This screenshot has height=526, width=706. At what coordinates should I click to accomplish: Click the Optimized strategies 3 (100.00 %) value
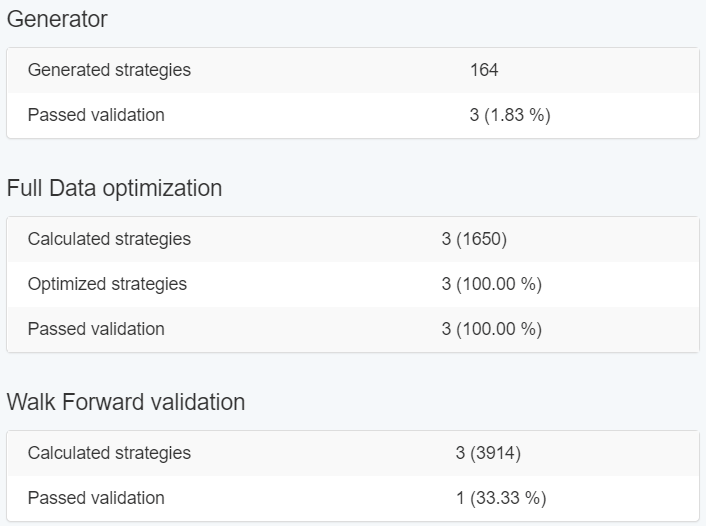pyautogui.click(x=491, y=284)
